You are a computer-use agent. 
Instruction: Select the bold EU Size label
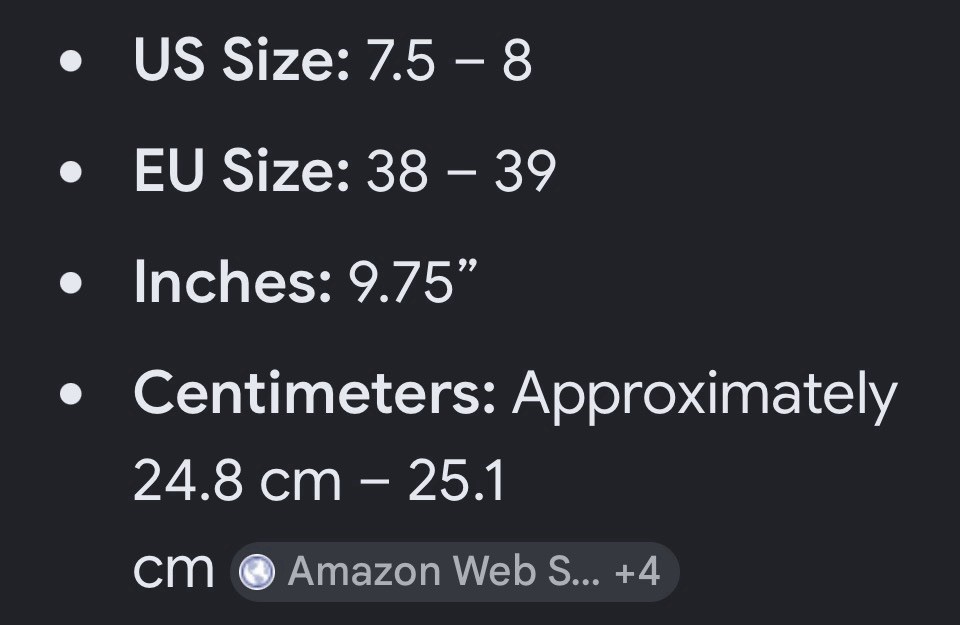(x=242, y=170)
